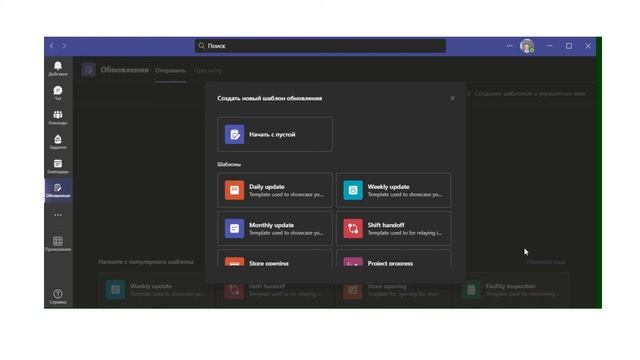Open the profile avatar menu
Viewport: 640px width, 360px height.
[527, 46]
